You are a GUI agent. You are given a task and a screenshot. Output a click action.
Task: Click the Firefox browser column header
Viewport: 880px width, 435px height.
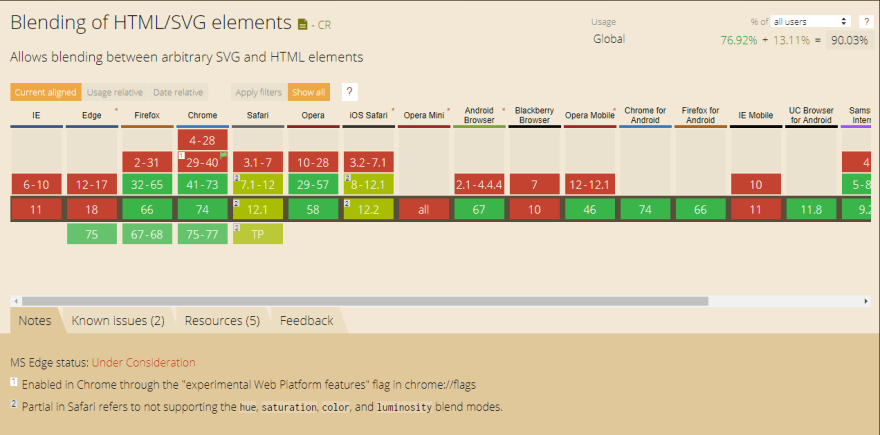[147, 115]
